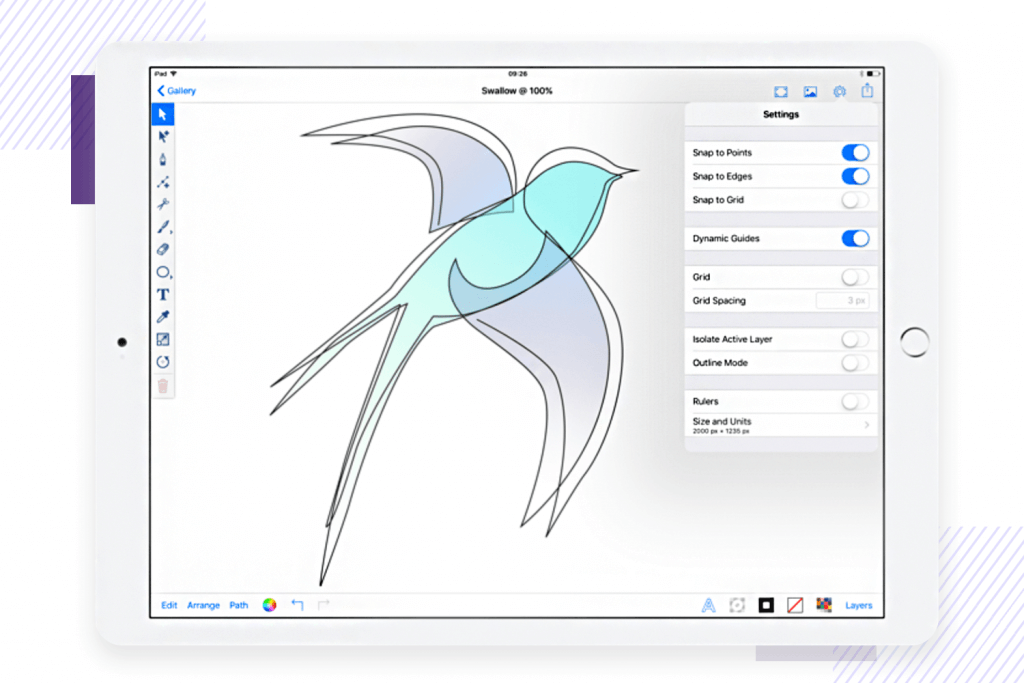Open the share menu from the toolbar

867,91
